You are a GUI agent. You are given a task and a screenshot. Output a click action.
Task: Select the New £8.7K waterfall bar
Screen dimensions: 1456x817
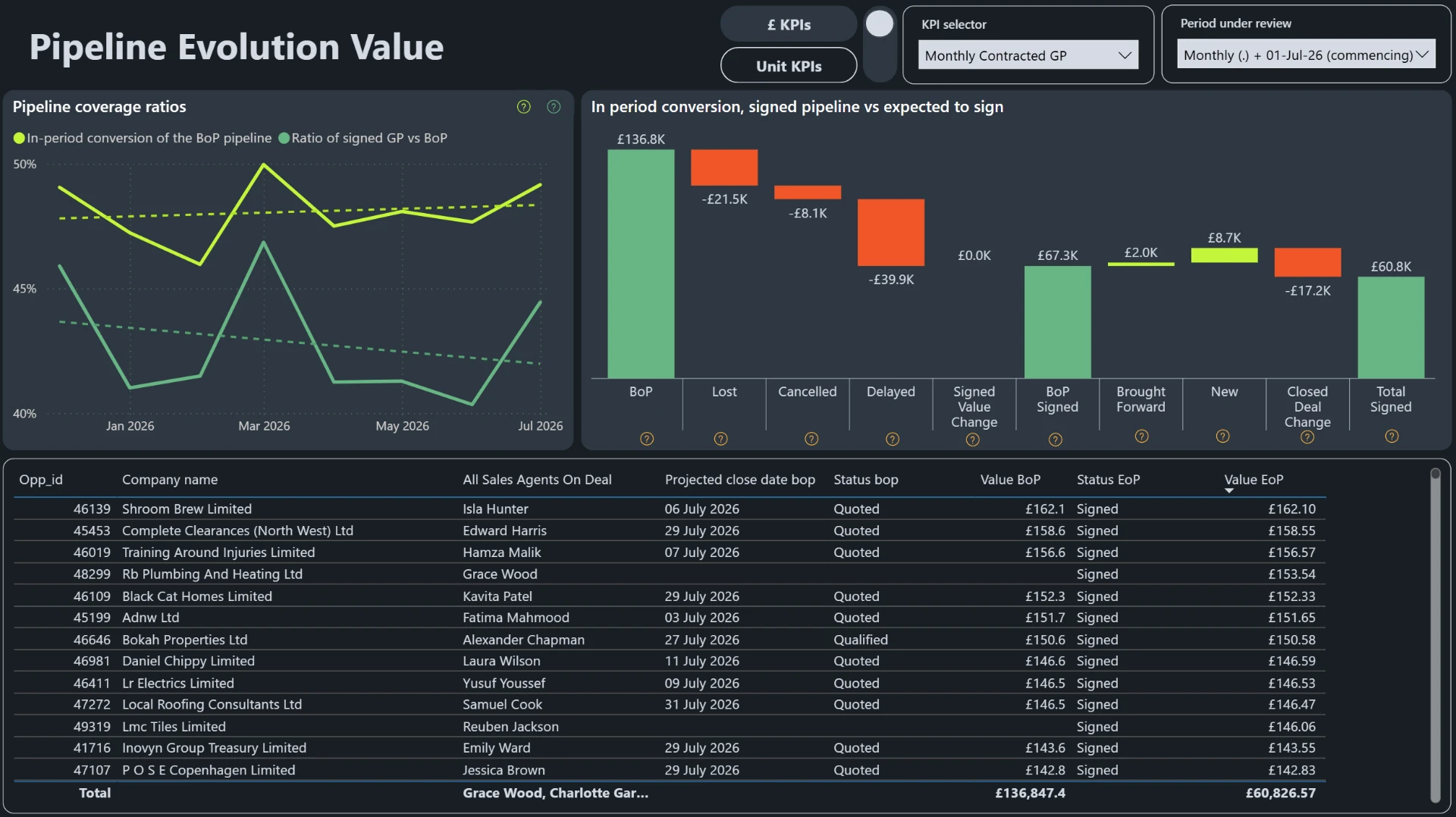(1225, 255)
